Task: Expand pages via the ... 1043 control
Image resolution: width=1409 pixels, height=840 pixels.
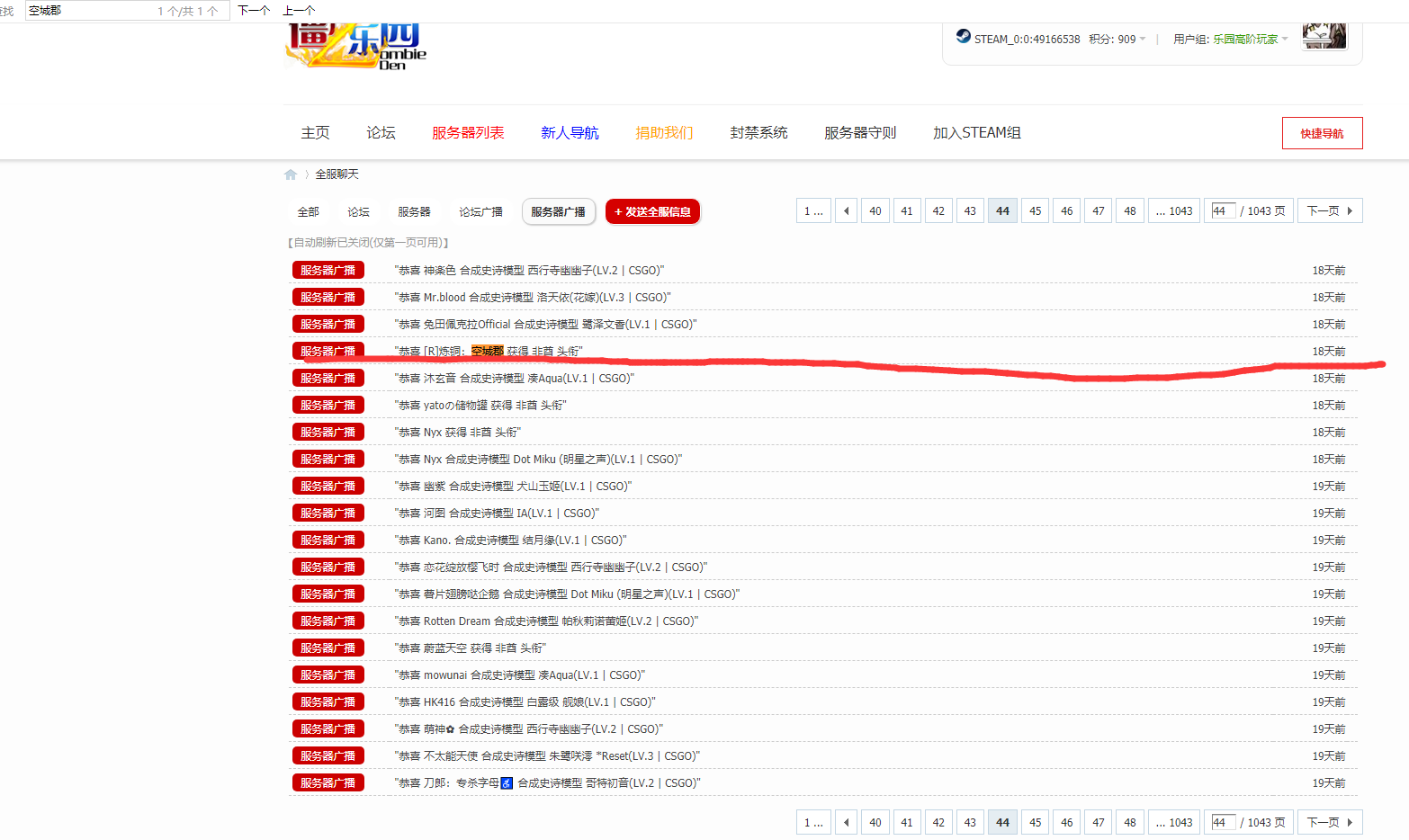Action: click(x=1174, y=210)
